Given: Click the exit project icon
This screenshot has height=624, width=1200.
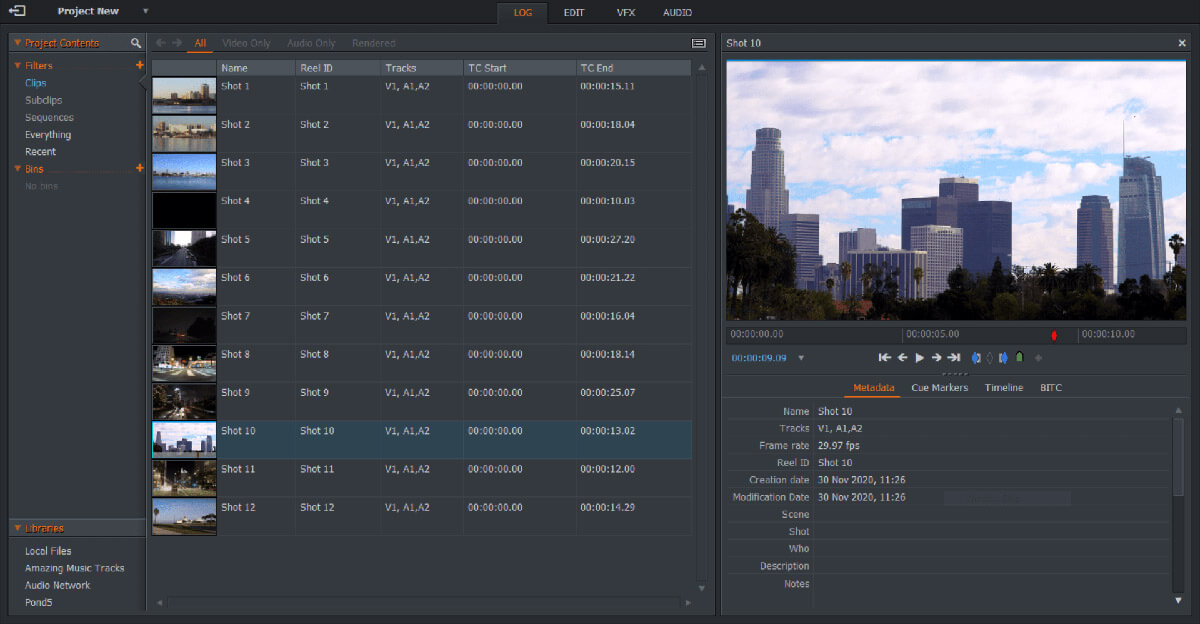Looking at the screenshot, I should pyautogui.click(x=17, y=11).
